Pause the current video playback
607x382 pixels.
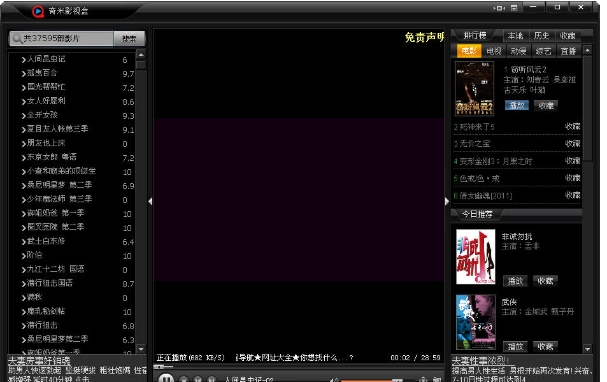point(166,379)
